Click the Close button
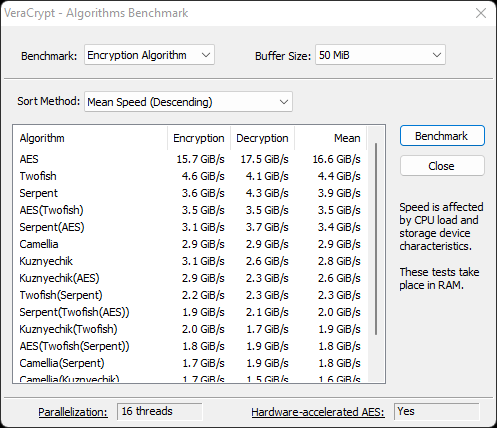The height and width of the screenshot is (428, 497). click(442, 166)
